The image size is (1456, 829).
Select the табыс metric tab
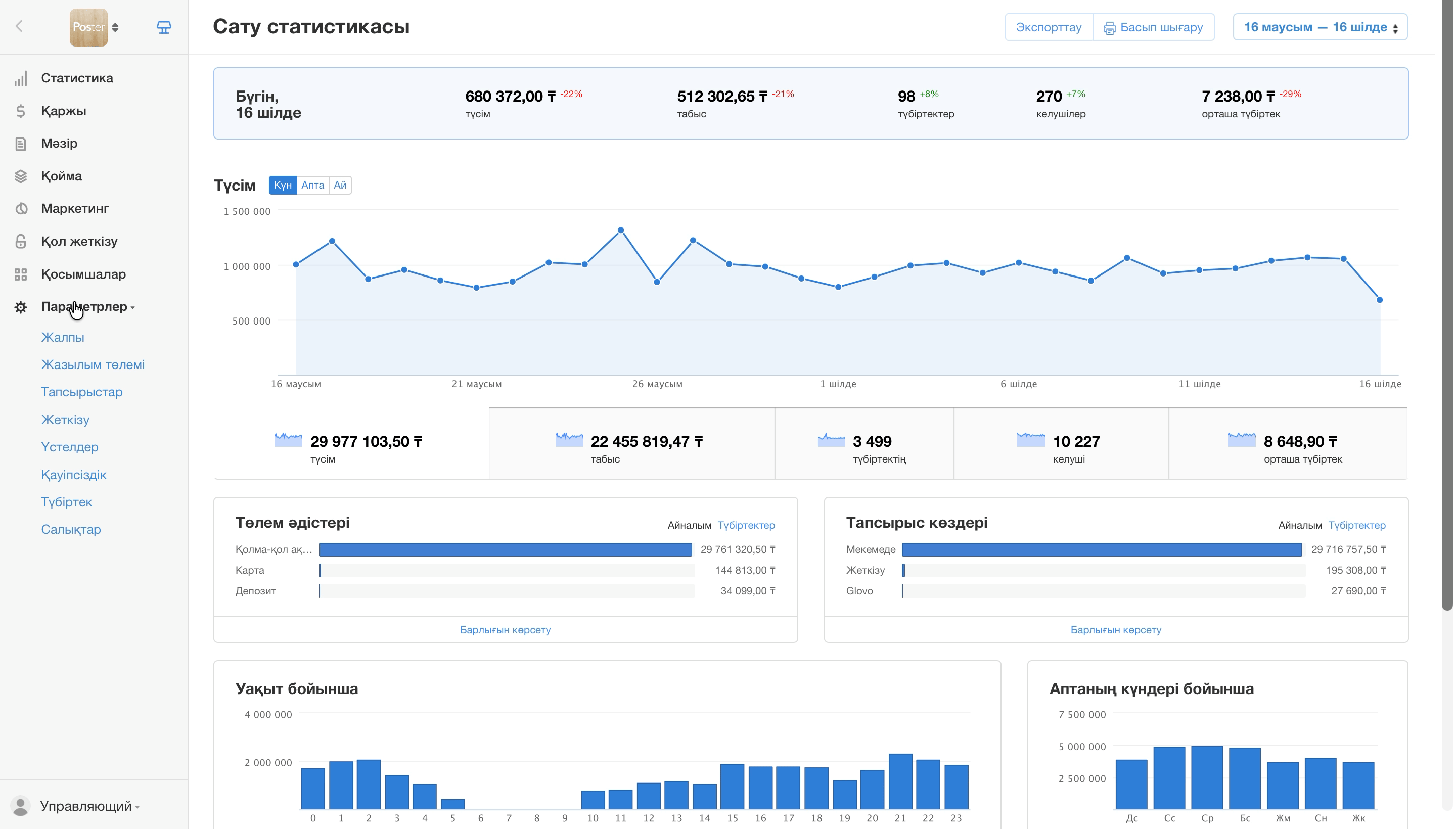631,443
